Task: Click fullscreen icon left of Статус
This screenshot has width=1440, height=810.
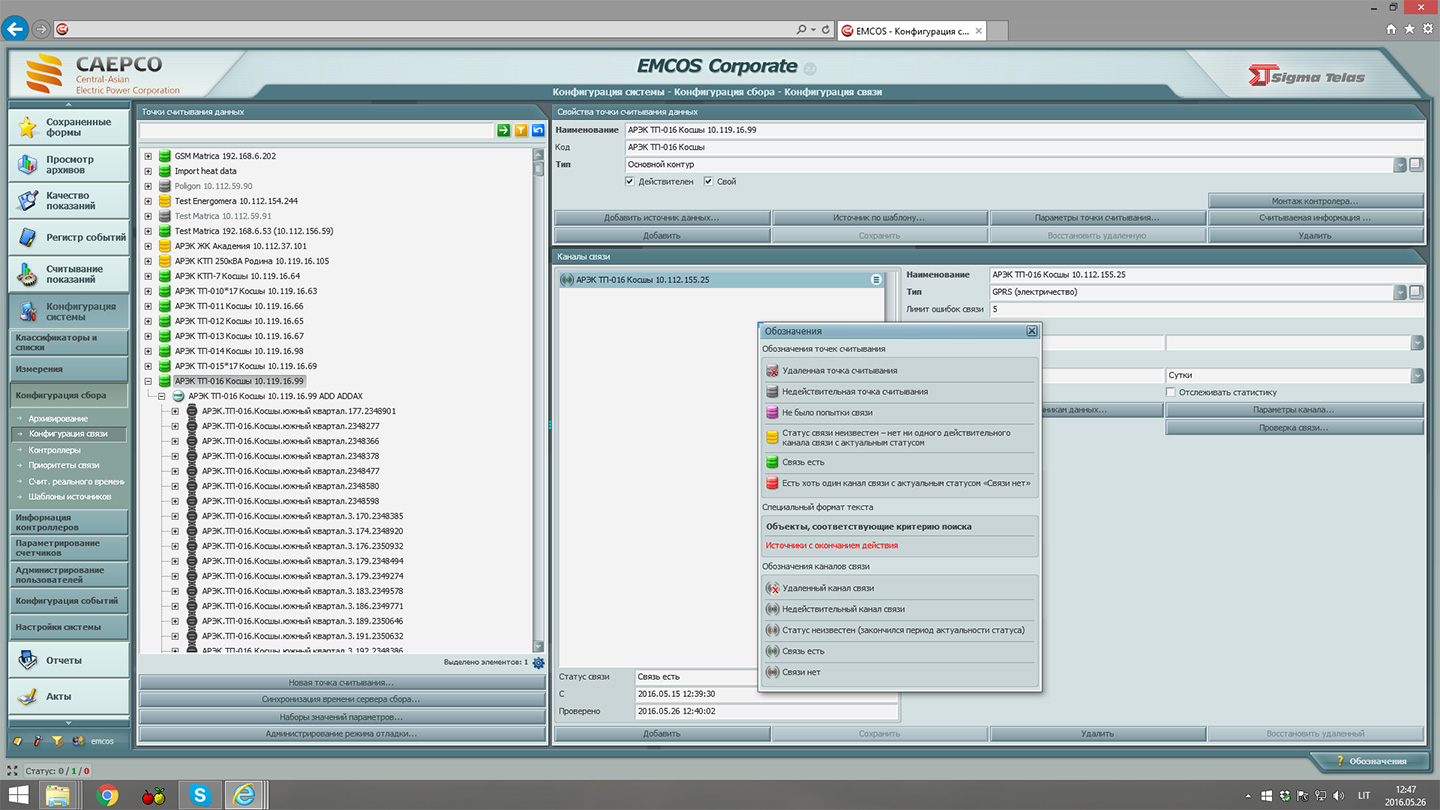Action: coord(13,771)
